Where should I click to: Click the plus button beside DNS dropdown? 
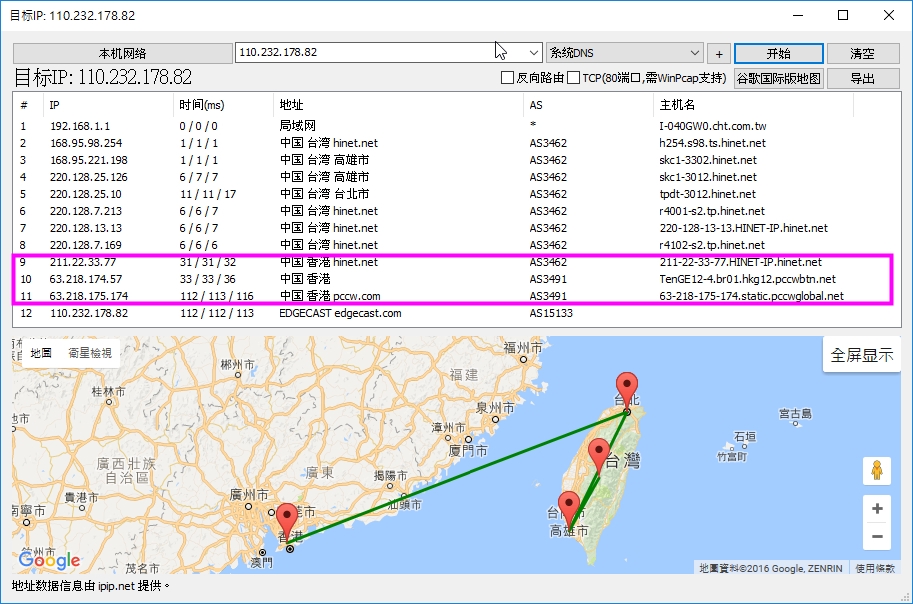coord(719,54)
